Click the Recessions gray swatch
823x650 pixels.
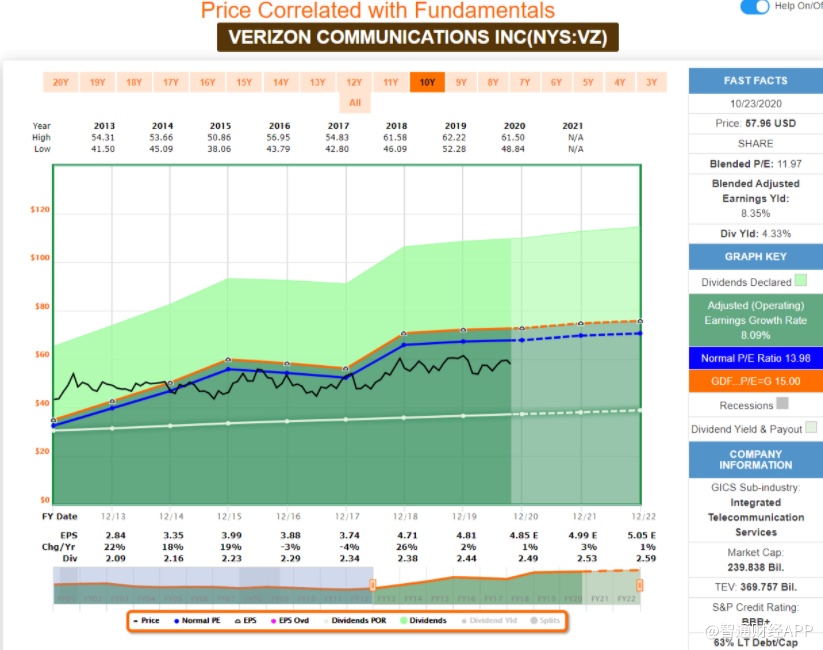pos(782,404)
